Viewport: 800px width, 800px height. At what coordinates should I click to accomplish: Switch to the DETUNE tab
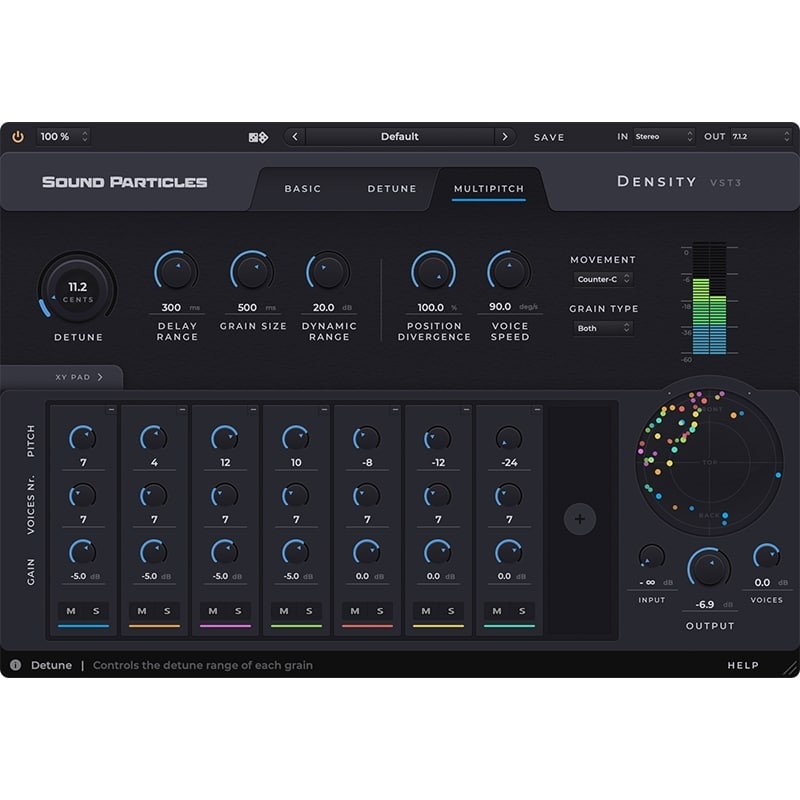coord(392,189)
